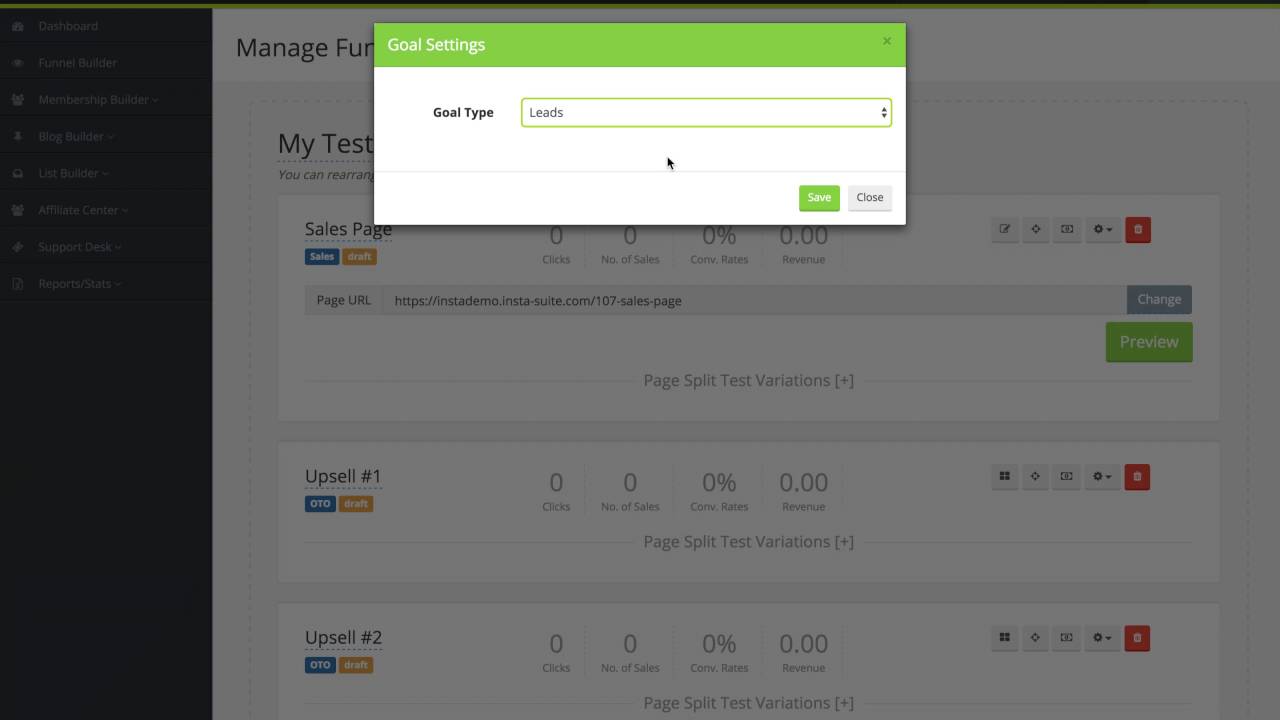Open the gear settings dropdown for Sales Page

coord(1103,230)
